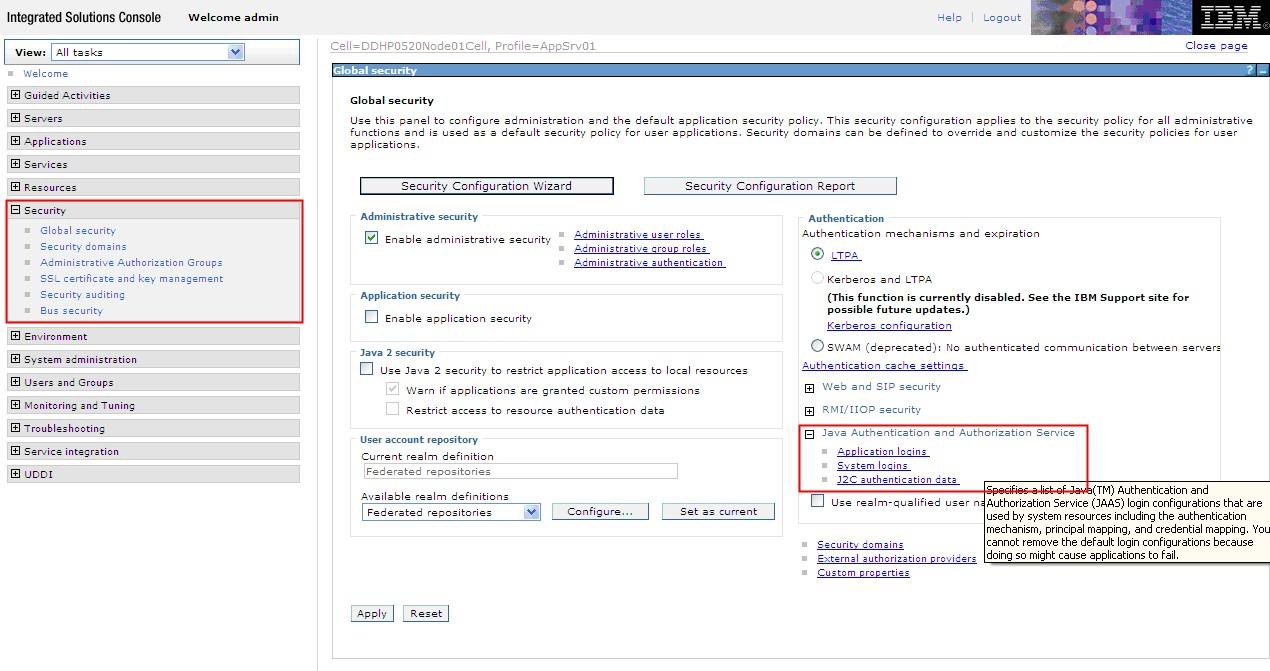Select Kerberos and LTPA radio button
The image size is (1270, 671).
[x=818, y=278]
